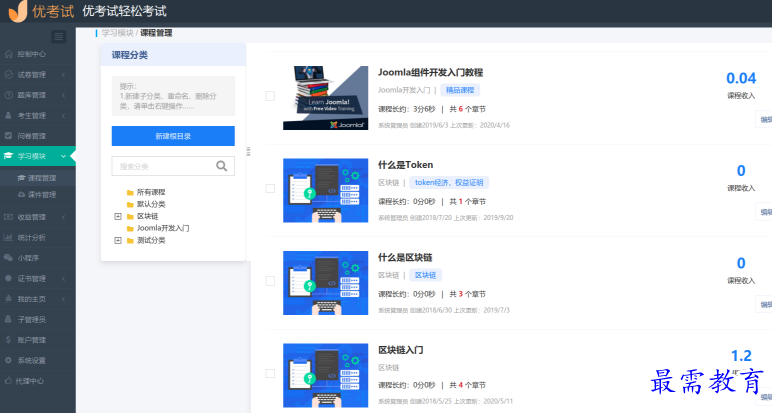Open 问卷管理 via its checkbox icon

(x=8, y=136)
